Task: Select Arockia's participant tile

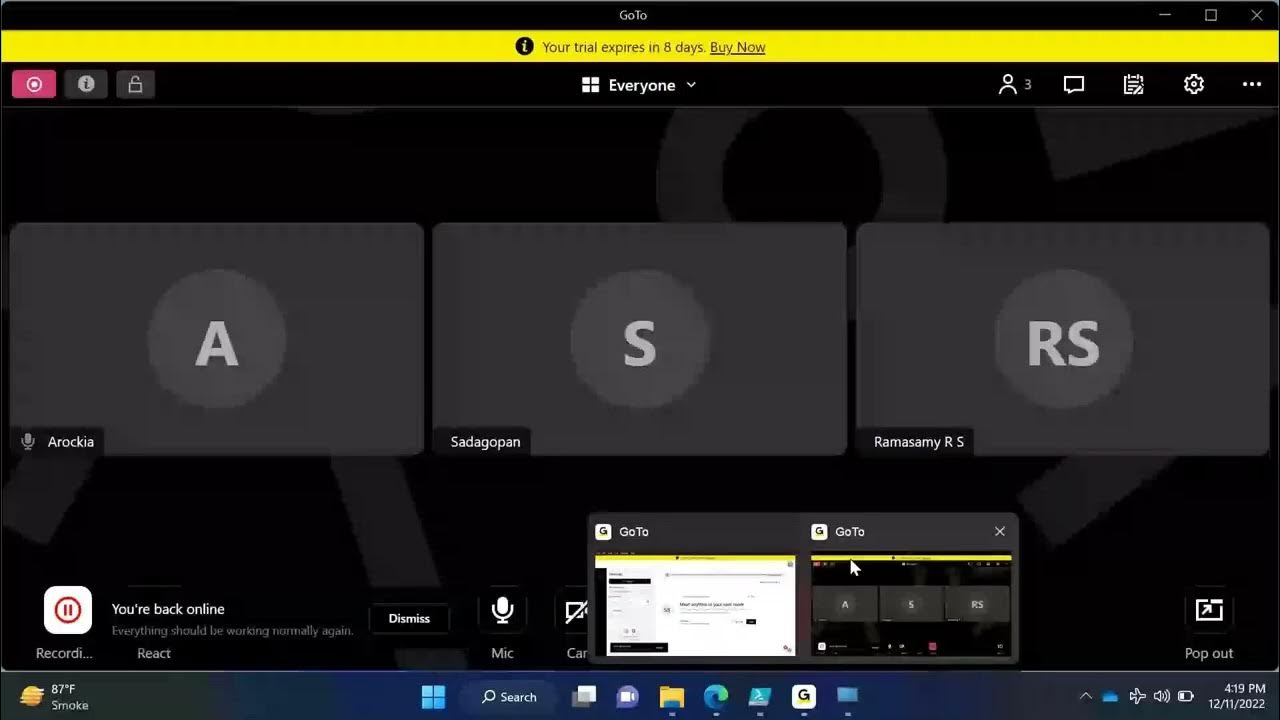Action: point(217,338)
